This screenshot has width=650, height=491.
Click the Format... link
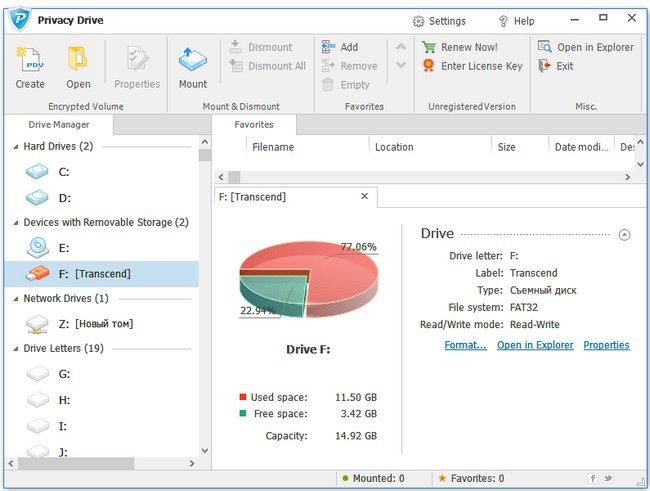pos(466,345)
